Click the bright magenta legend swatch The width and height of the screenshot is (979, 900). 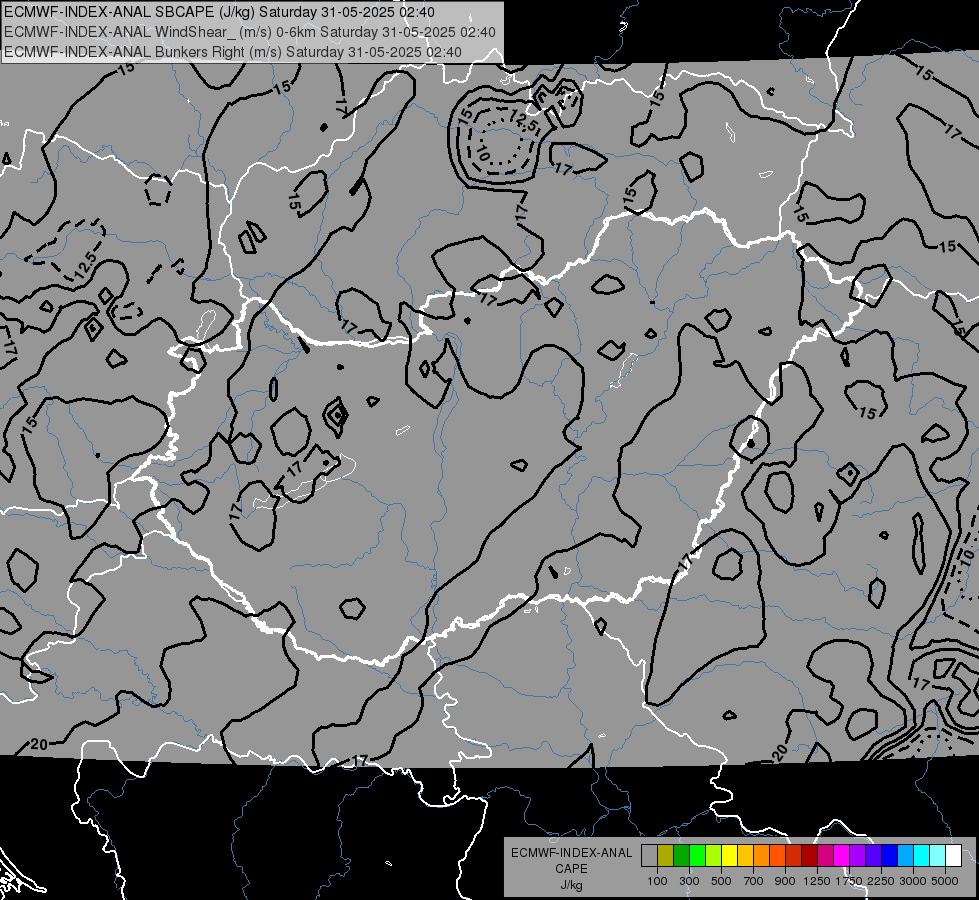(x=842, y=855)
